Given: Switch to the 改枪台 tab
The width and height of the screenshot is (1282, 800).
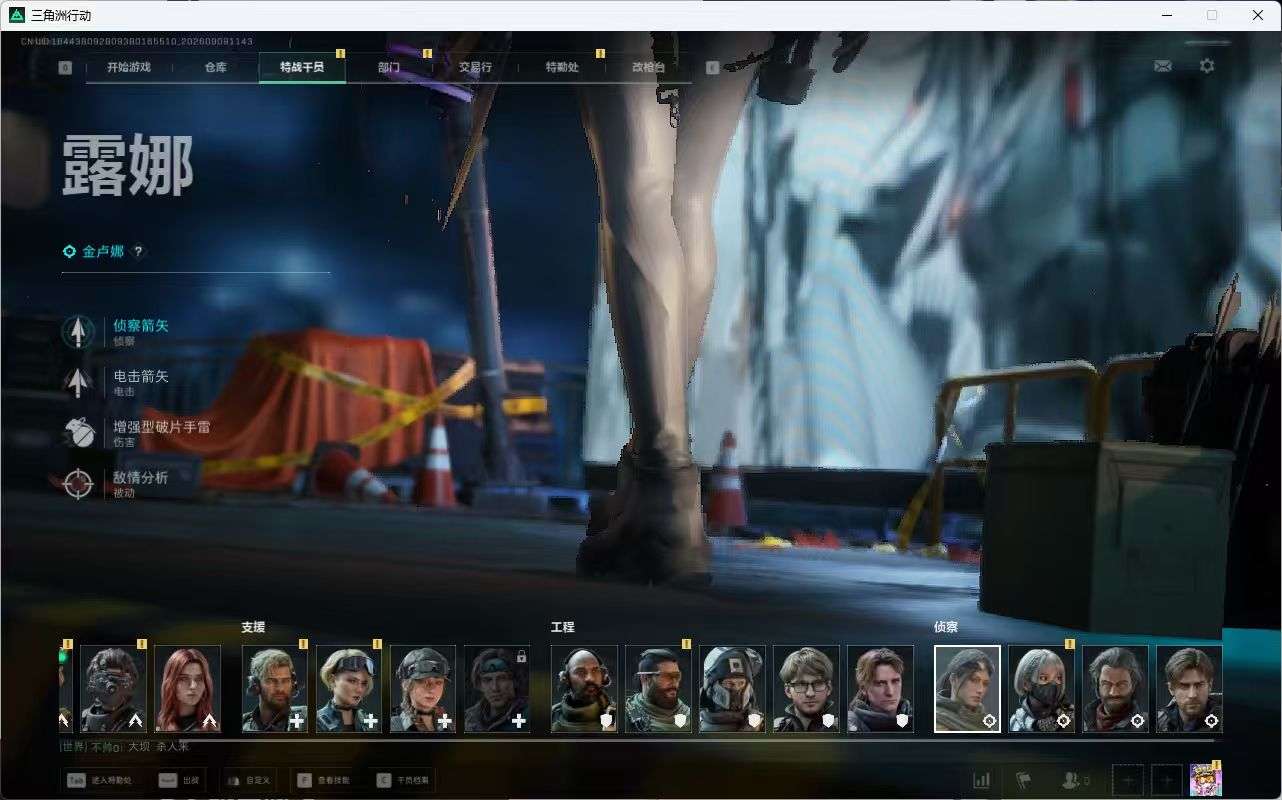Looking at the screenshot, I should 648,67.
